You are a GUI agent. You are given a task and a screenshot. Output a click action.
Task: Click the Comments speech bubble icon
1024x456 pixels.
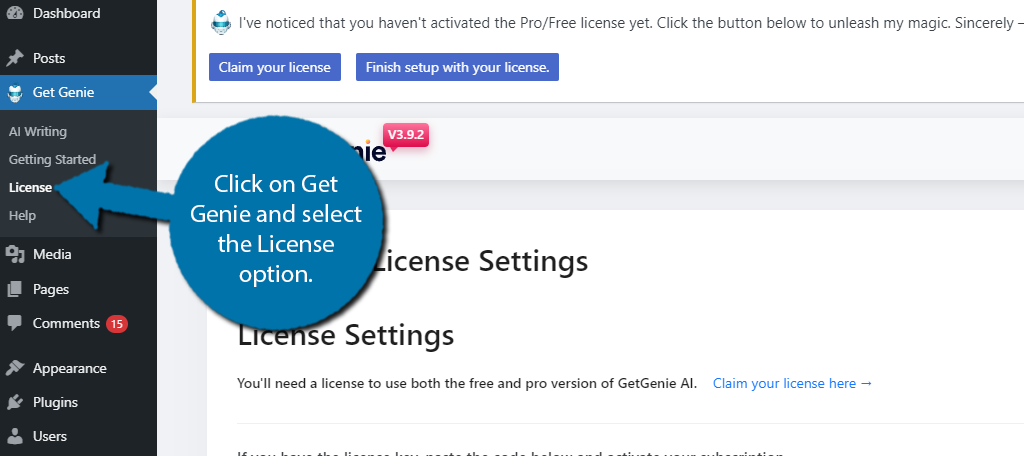pos(14,323)
